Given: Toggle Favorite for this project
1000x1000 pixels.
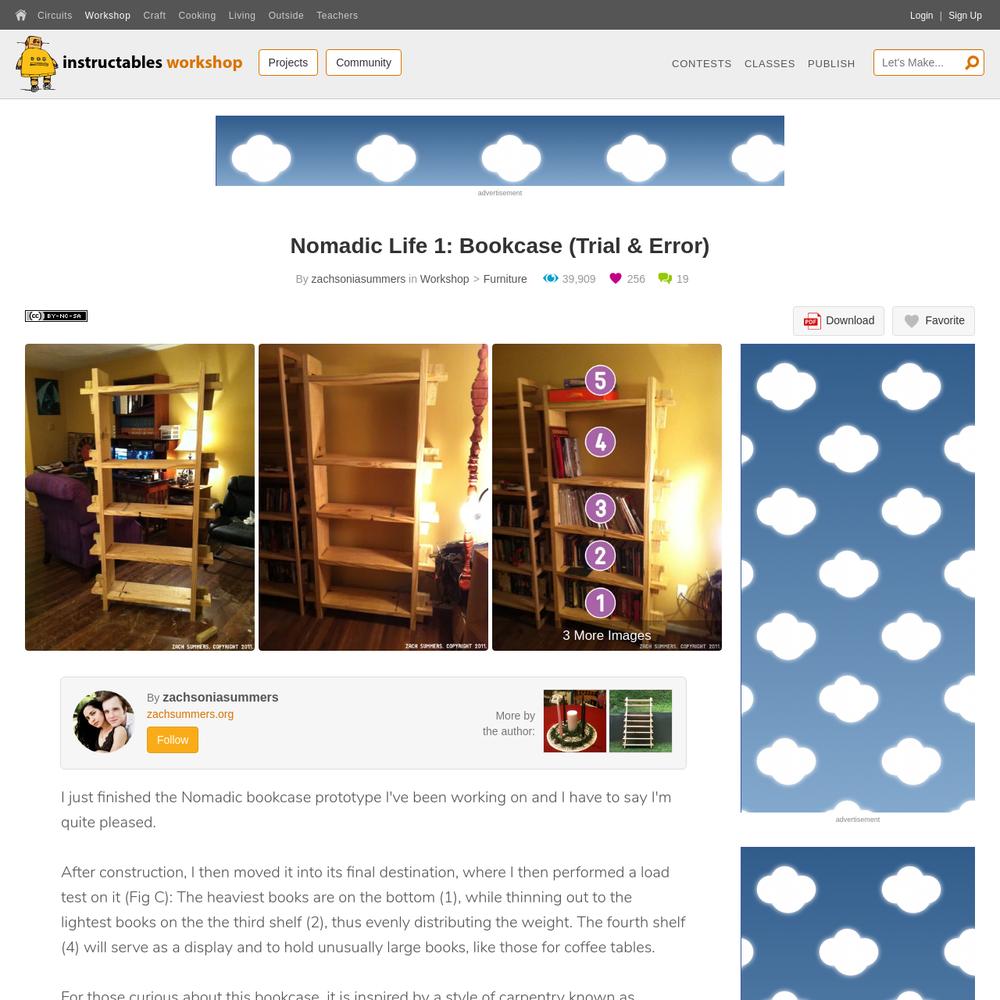Looking at the screenshot, I should coord(933,320).
